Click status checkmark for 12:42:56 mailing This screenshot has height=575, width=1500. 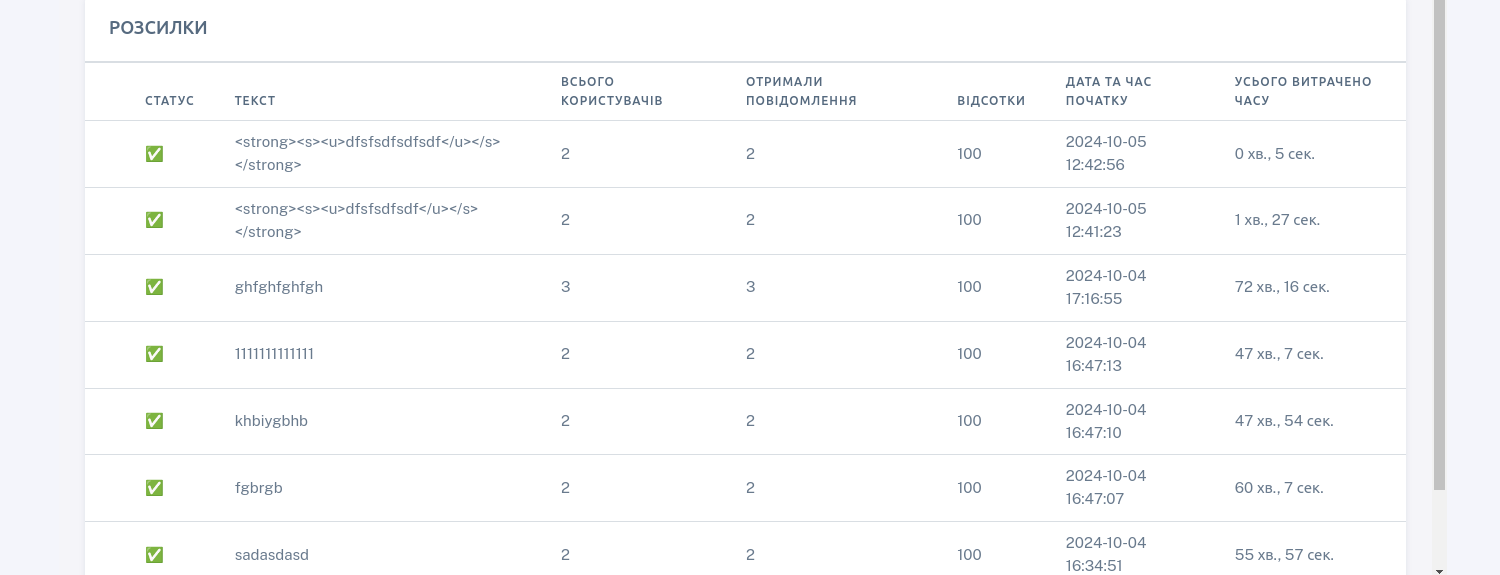point(154,154)
